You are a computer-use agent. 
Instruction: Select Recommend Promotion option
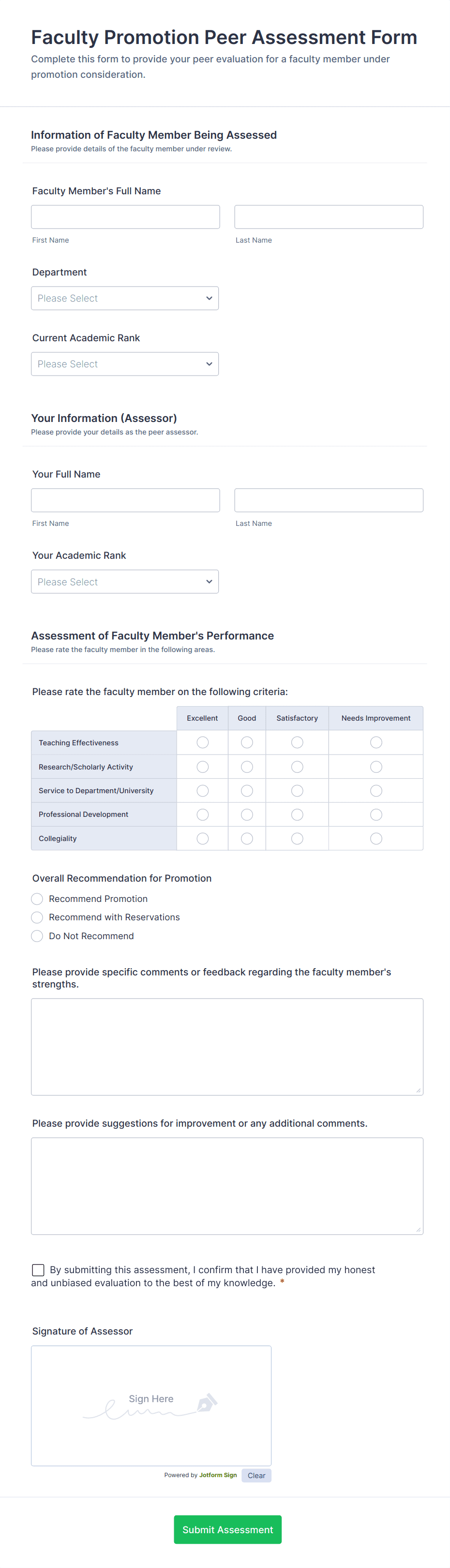point(37,899)
